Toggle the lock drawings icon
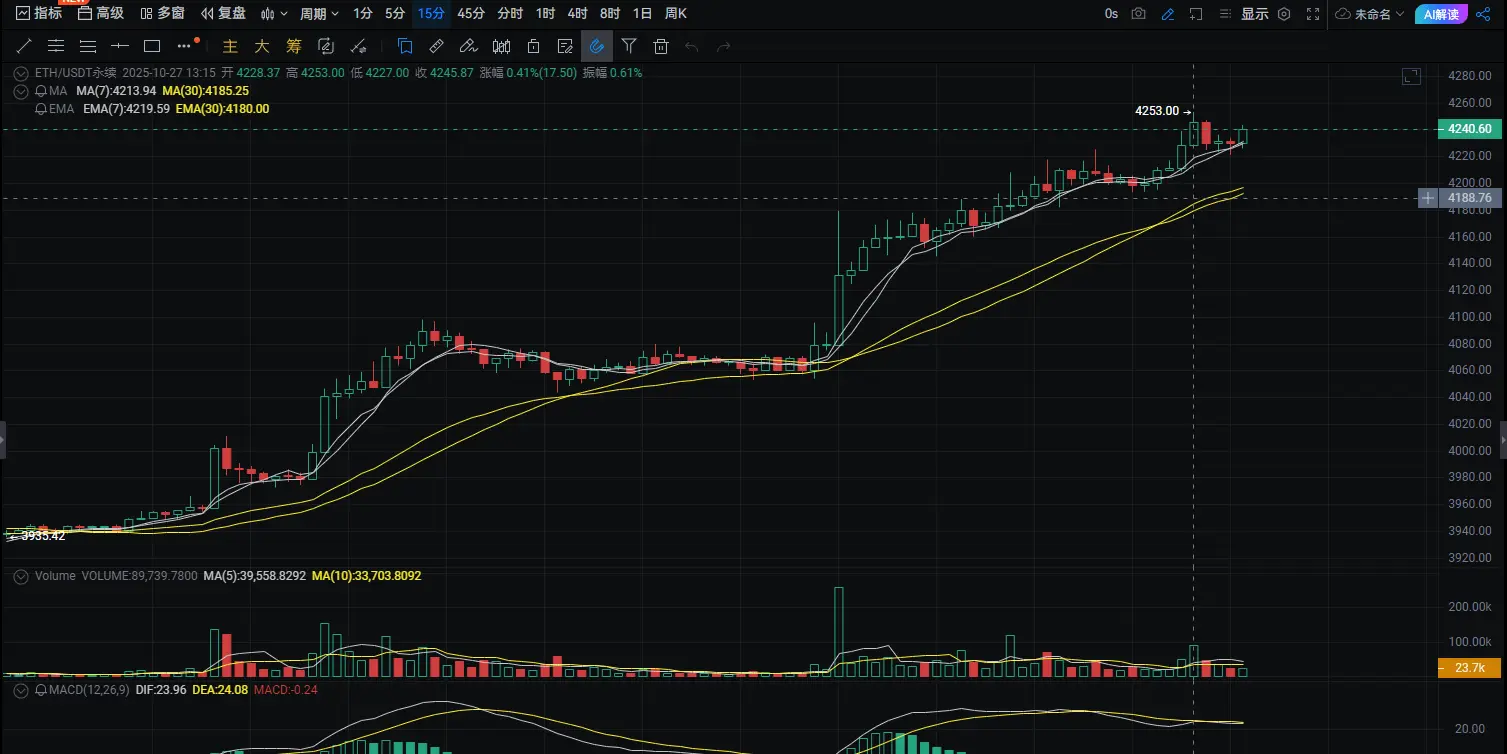Viewport: 1507px width, 754px height. [x=533, y=46]
